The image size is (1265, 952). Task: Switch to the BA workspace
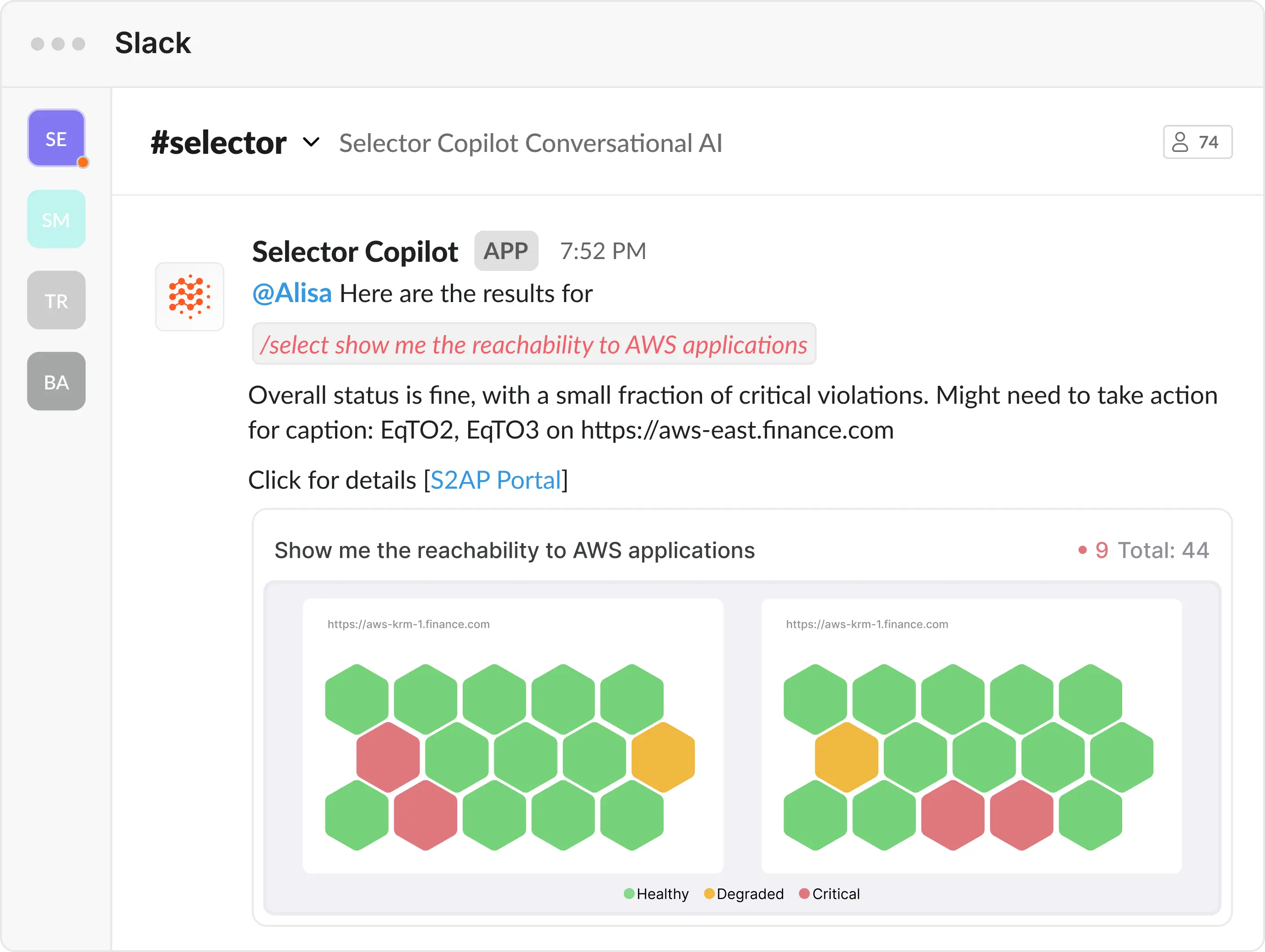point(56,381)
